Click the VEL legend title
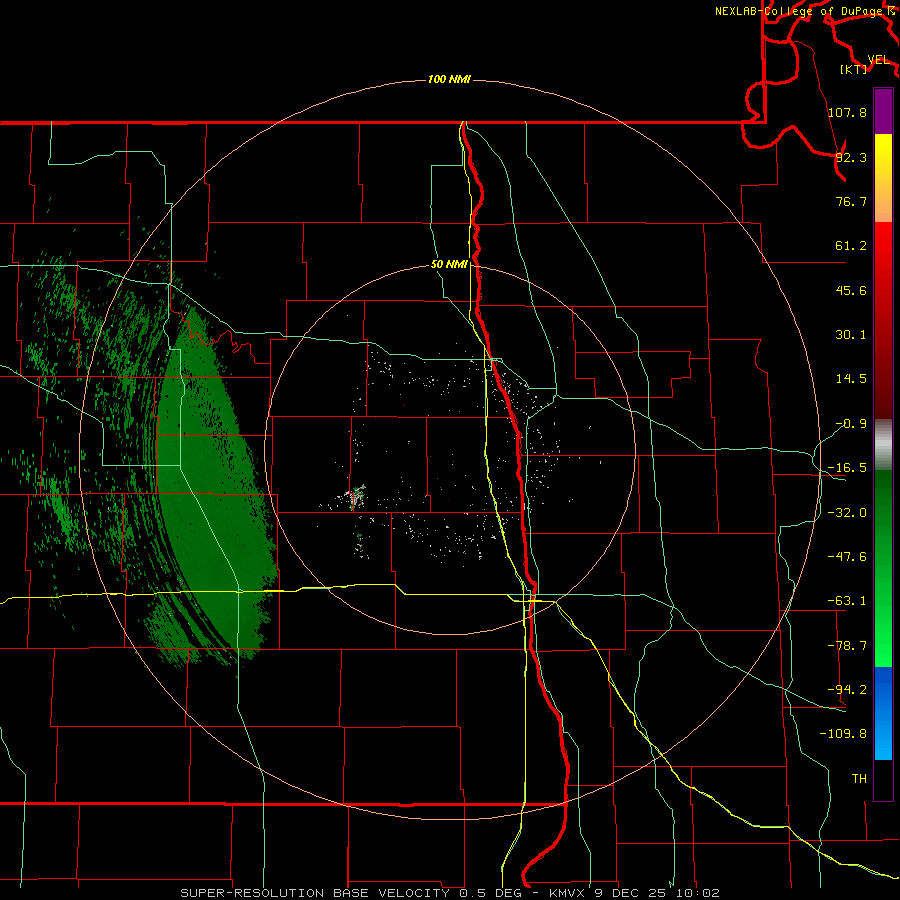This screenshot has width=900, height=900. point(878,60)
